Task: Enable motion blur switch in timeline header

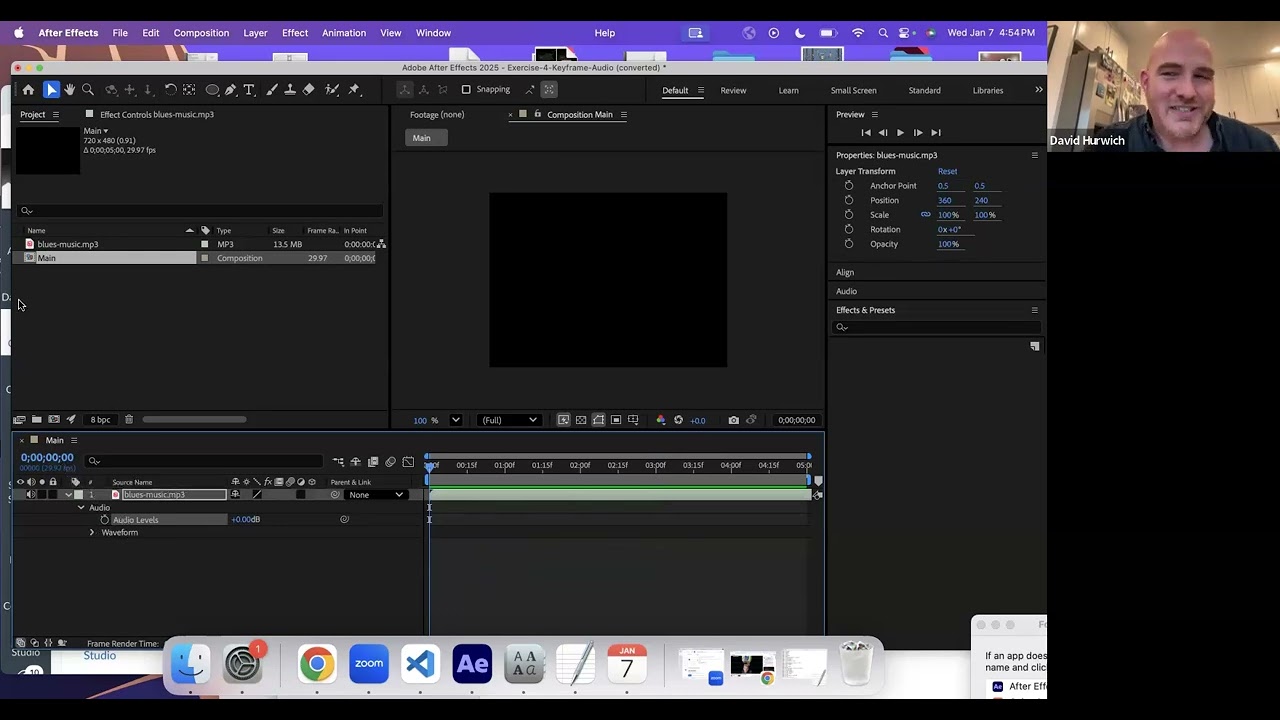Action: click(x=390, y=462)
